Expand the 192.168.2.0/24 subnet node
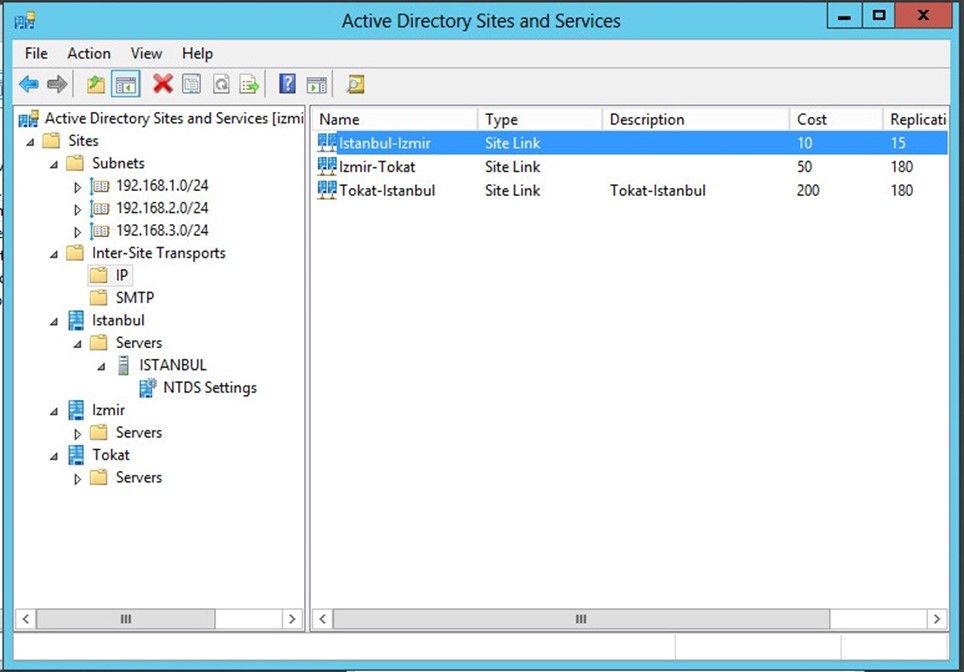 pos(77,210)
